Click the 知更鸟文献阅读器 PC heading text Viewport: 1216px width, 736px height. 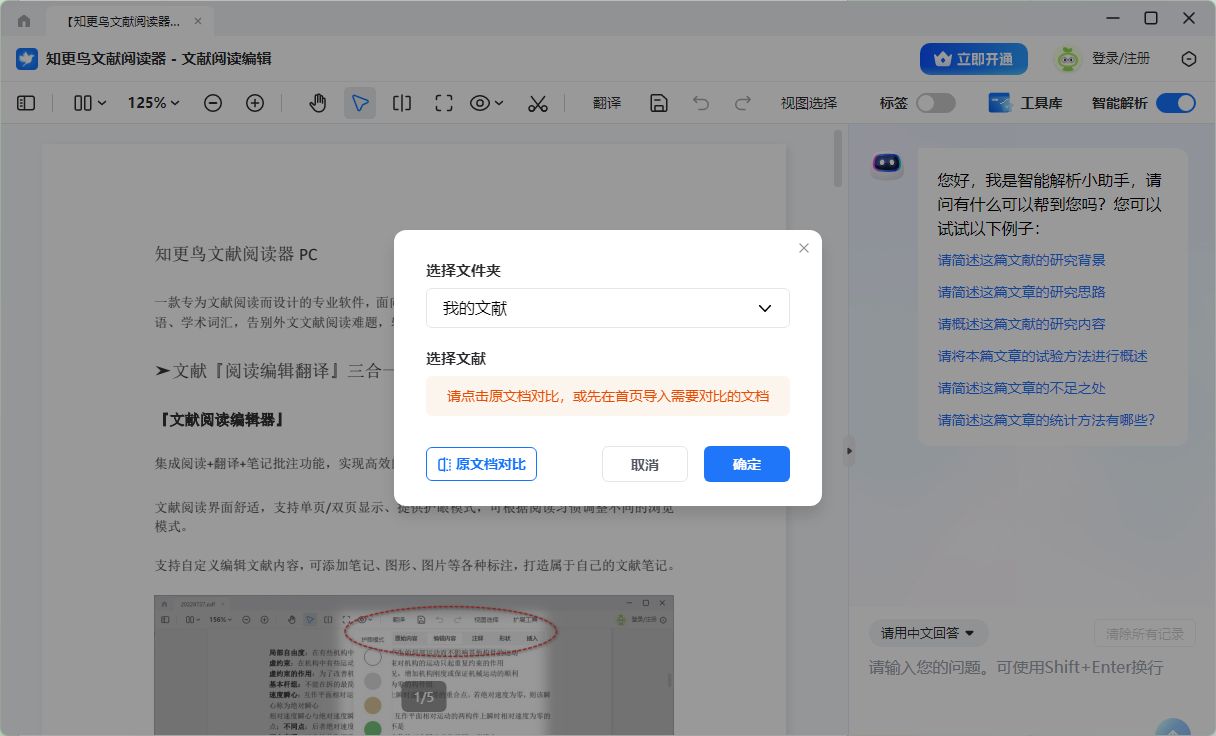pyautogui.click(x=236, y=254)
